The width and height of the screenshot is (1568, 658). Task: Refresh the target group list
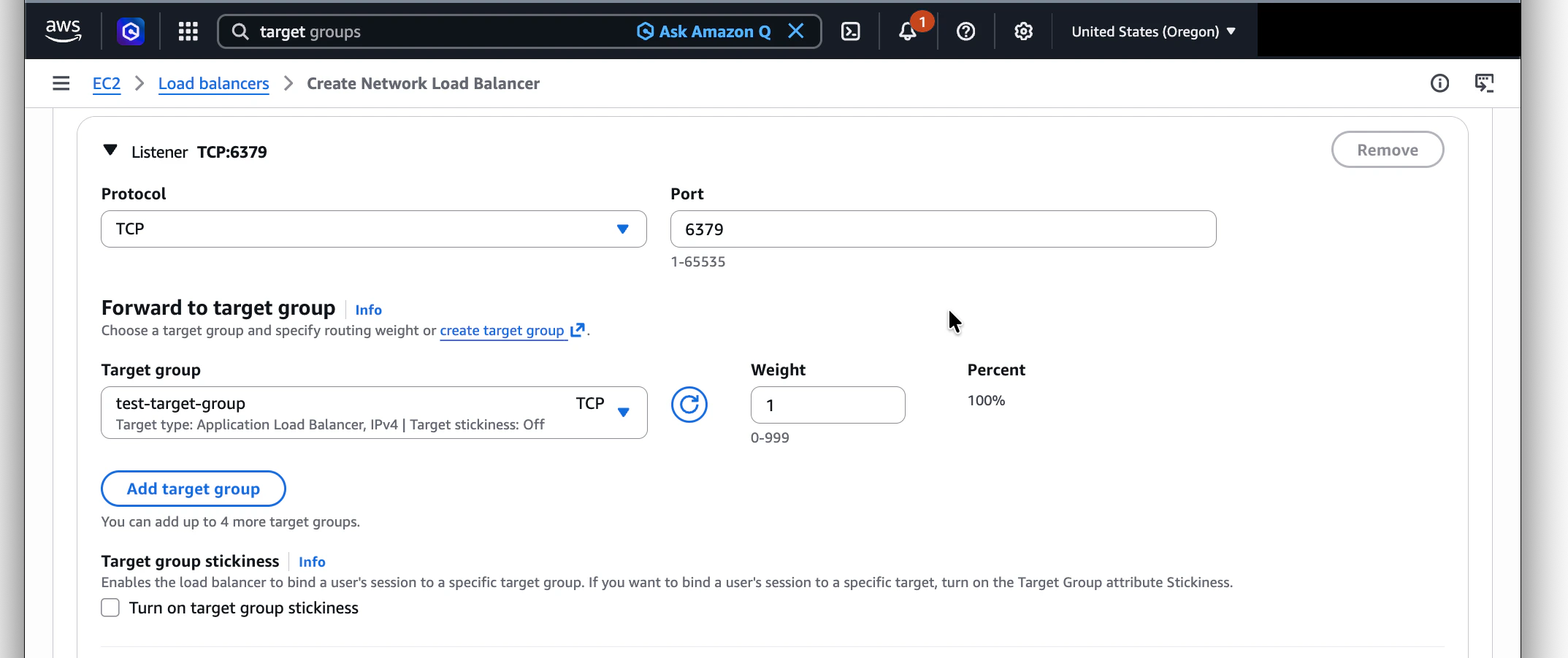click(689, 404)
